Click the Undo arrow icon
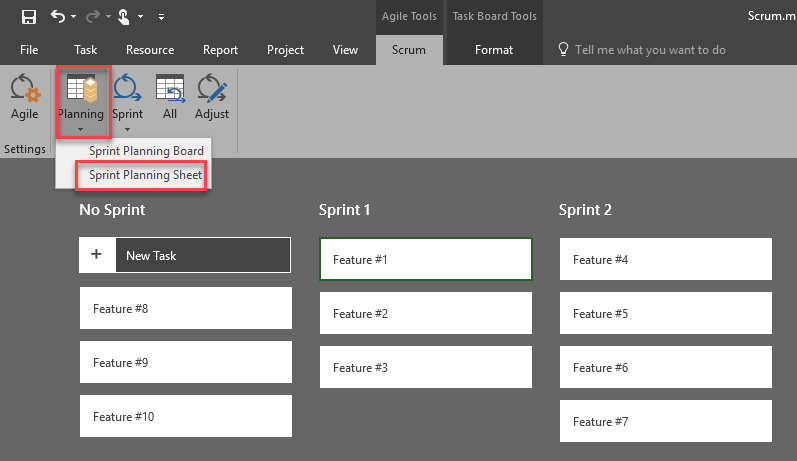The width and height of the screenshot is (797, 461). click(58, 16)
